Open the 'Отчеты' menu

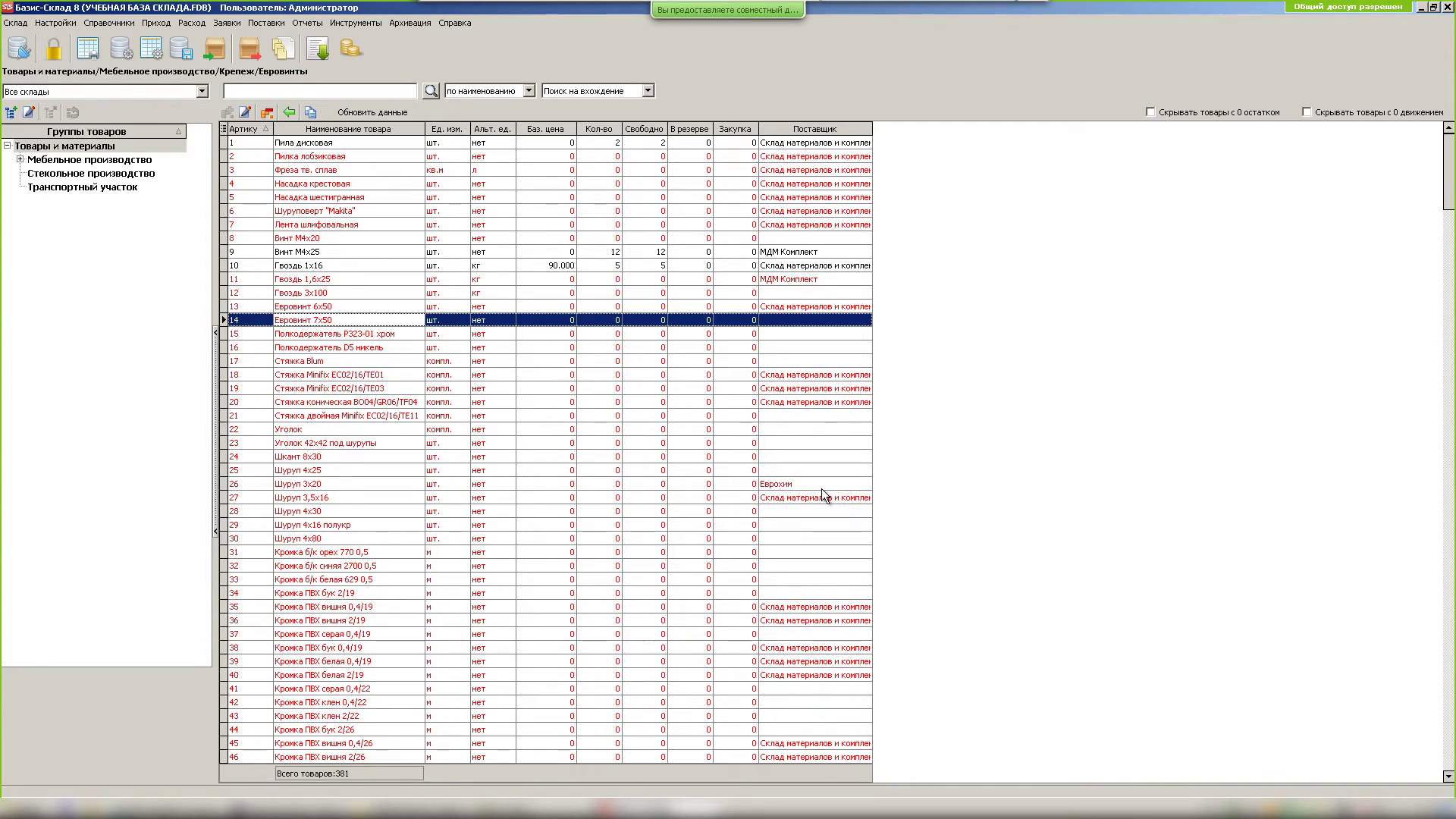tap(307, 23)
